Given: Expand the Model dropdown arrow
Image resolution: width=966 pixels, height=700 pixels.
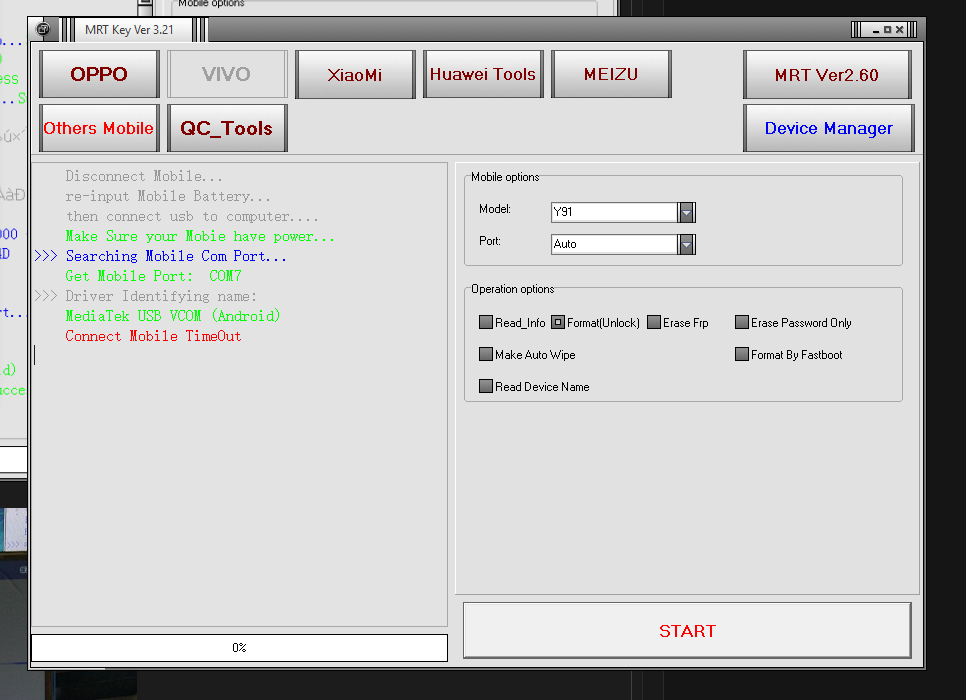Looking at the screenshot, I should pyautogui.click(x=686, y=213).
